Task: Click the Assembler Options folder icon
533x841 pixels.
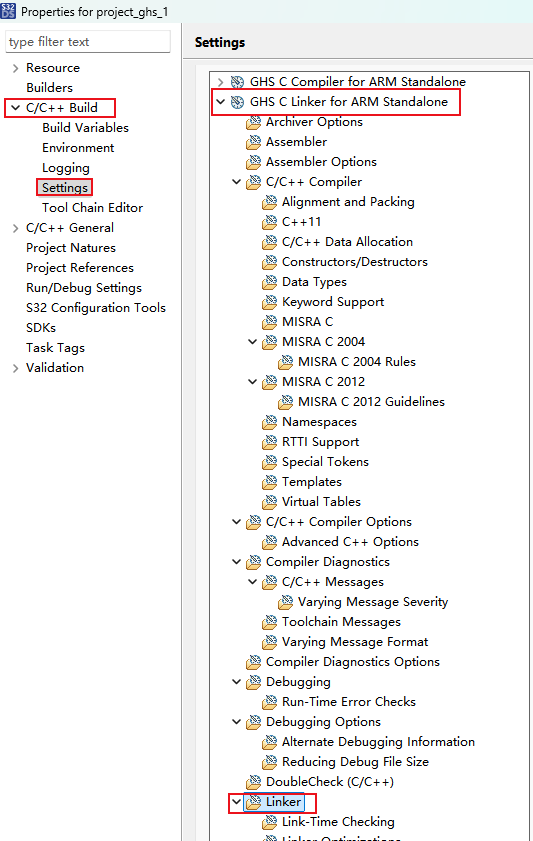Action: 253,162
